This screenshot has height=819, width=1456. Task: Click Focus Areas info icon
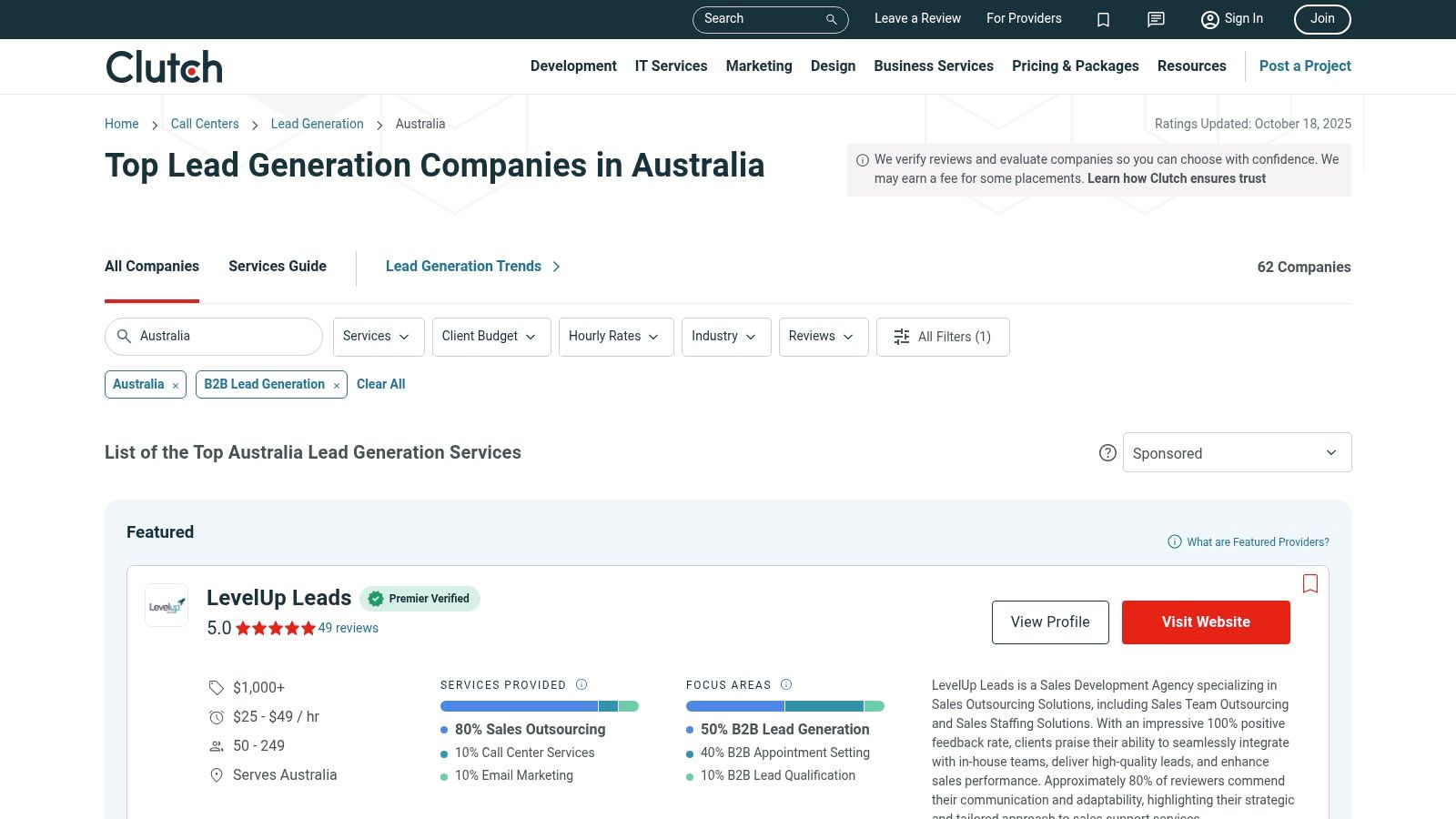tap(786, 684)
